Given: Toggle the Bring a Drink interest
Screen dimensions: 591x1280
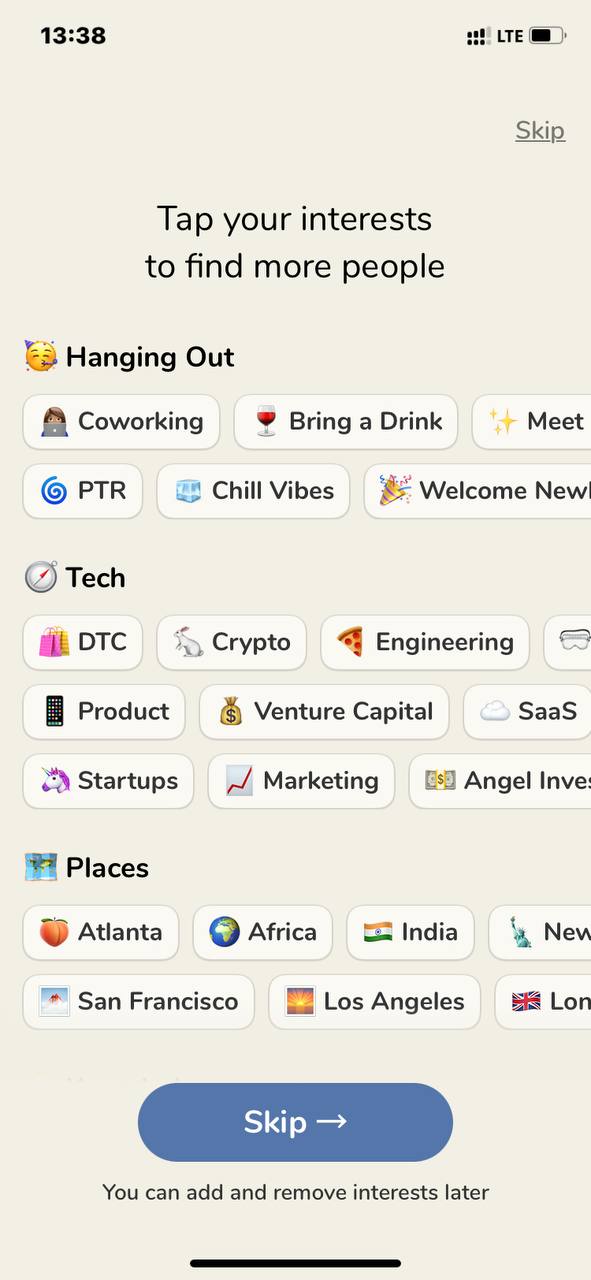Looking at the screenshot, I should [x=346, y=422].
